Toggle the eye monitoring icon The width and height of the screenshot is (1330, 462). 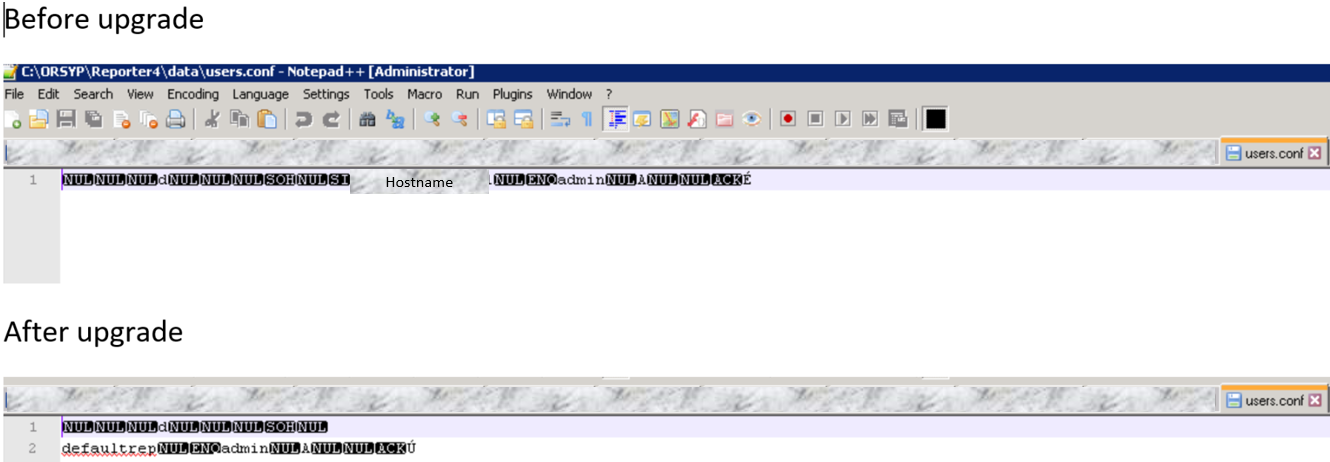(752, 120)
